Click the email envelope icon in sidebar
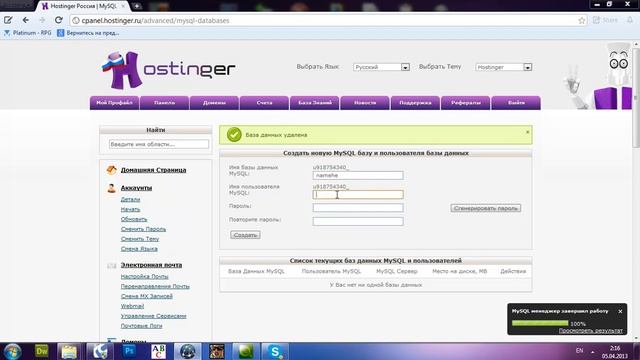This screenshot has width=640, height=360. [x=111, y=266]
